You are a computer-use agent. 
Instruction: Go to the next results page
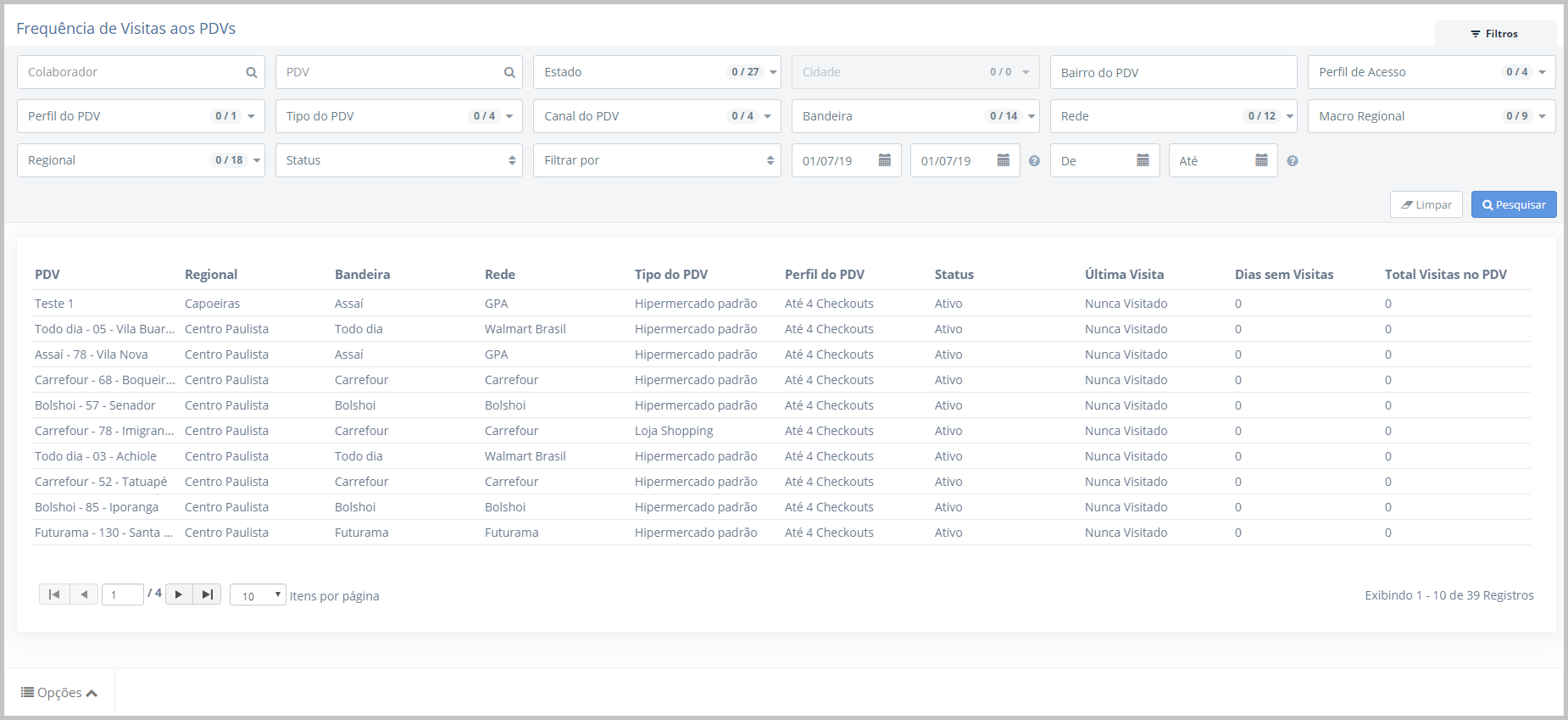pos(179,594)
